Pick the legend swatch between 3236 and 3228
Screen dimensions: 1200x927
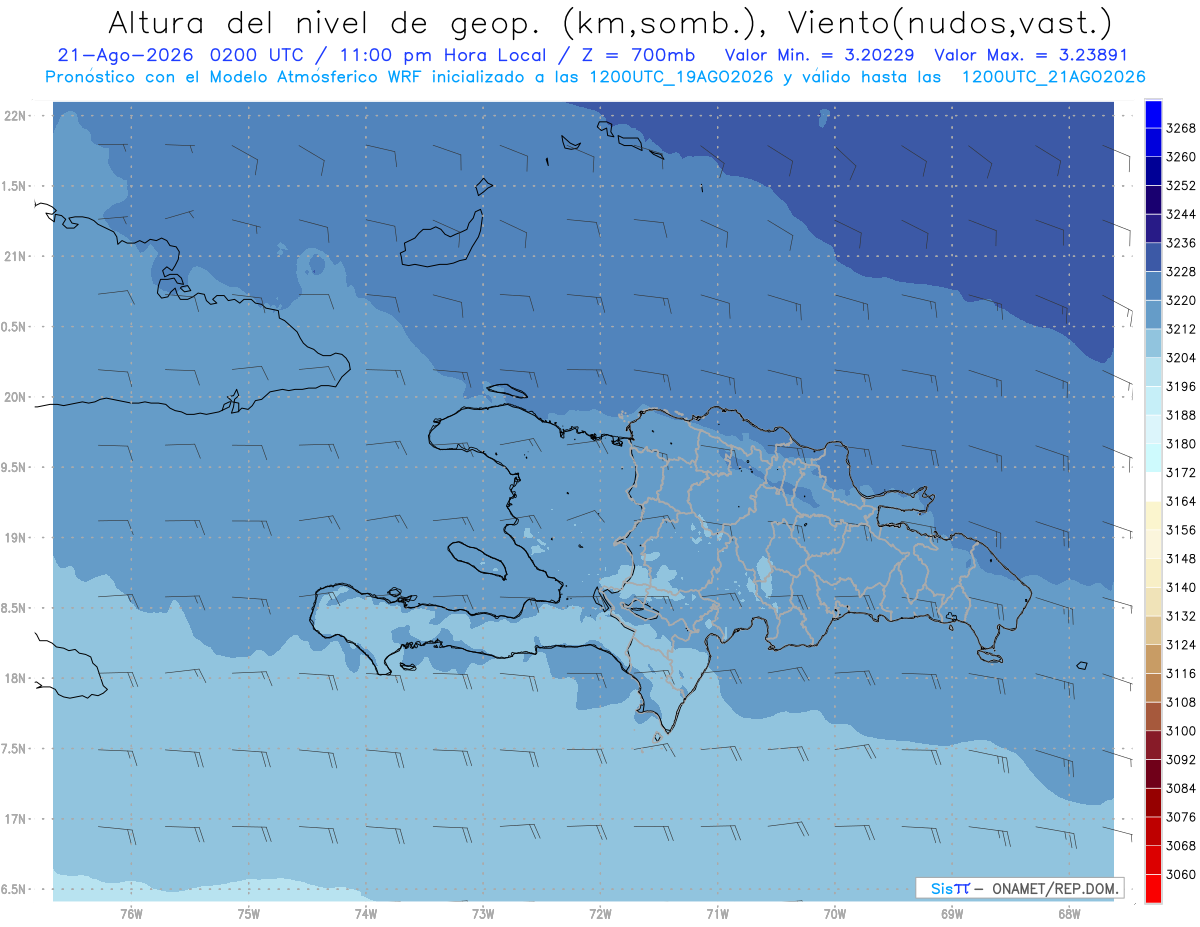tap(1153, 257)
